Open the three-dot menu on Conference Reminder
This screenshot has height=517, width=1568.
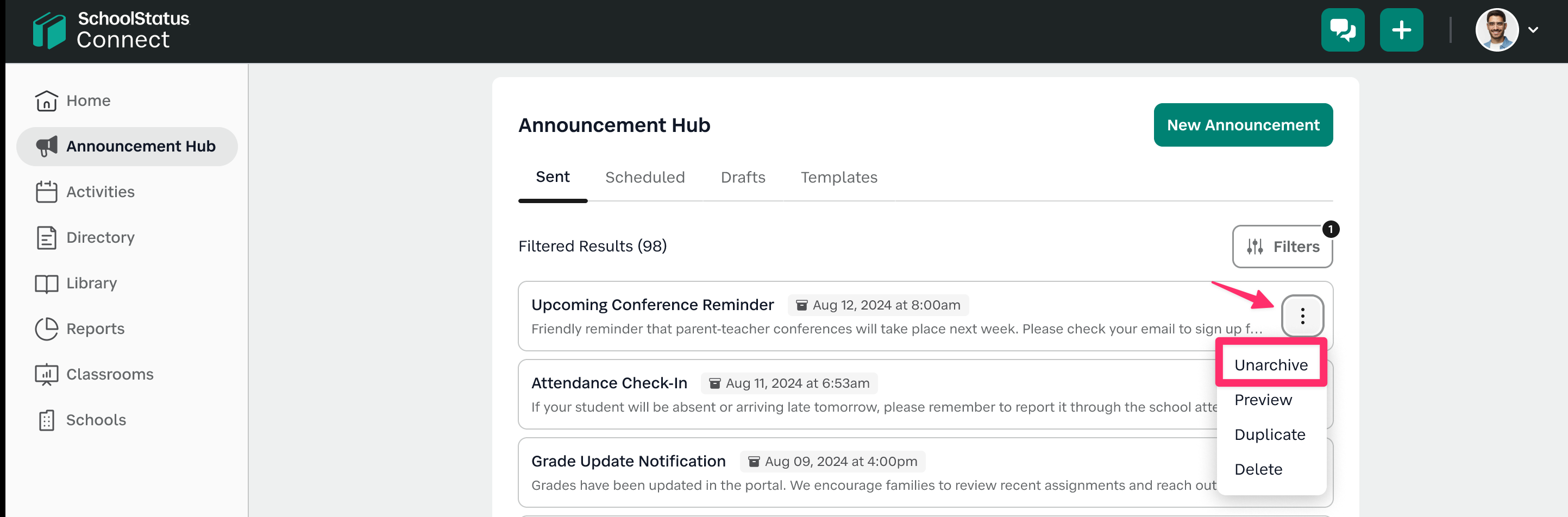[x=1302, y=316]
